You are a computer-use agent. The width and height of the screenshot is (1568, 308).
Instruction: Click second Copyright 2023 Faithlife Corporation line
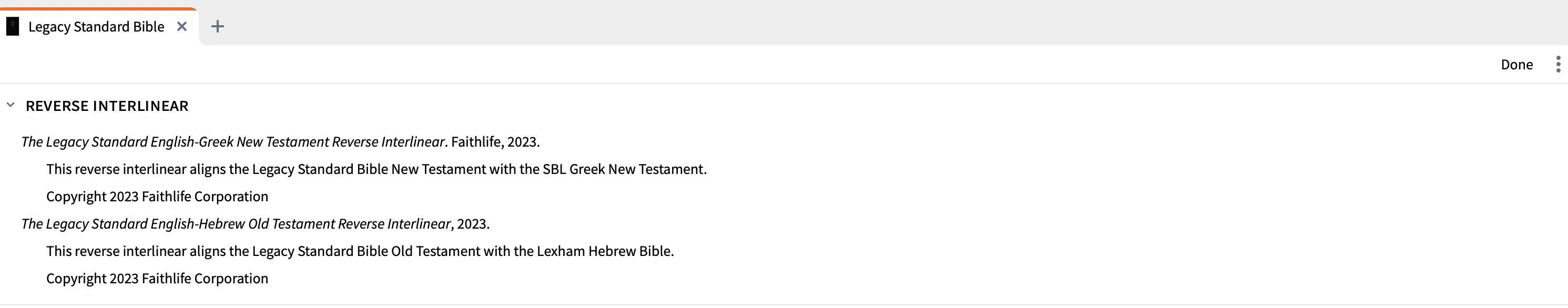tap(157, 279)
